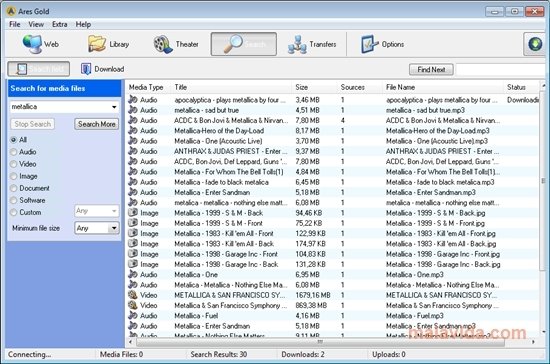Click the Stop Search button

click(33, 124)
